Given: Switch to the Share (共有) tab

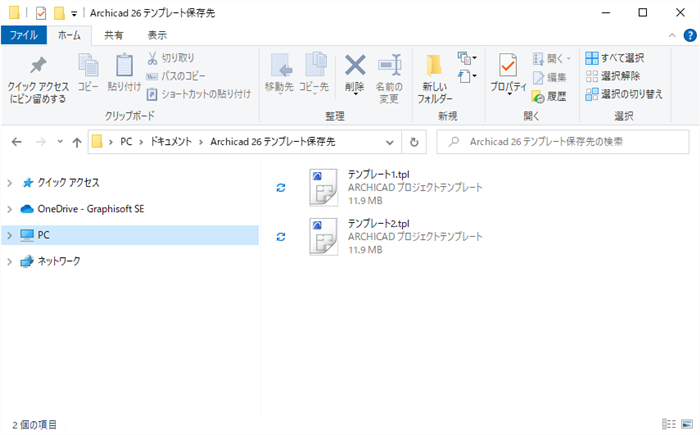Looking at the screenshot, I should [113, 35].
